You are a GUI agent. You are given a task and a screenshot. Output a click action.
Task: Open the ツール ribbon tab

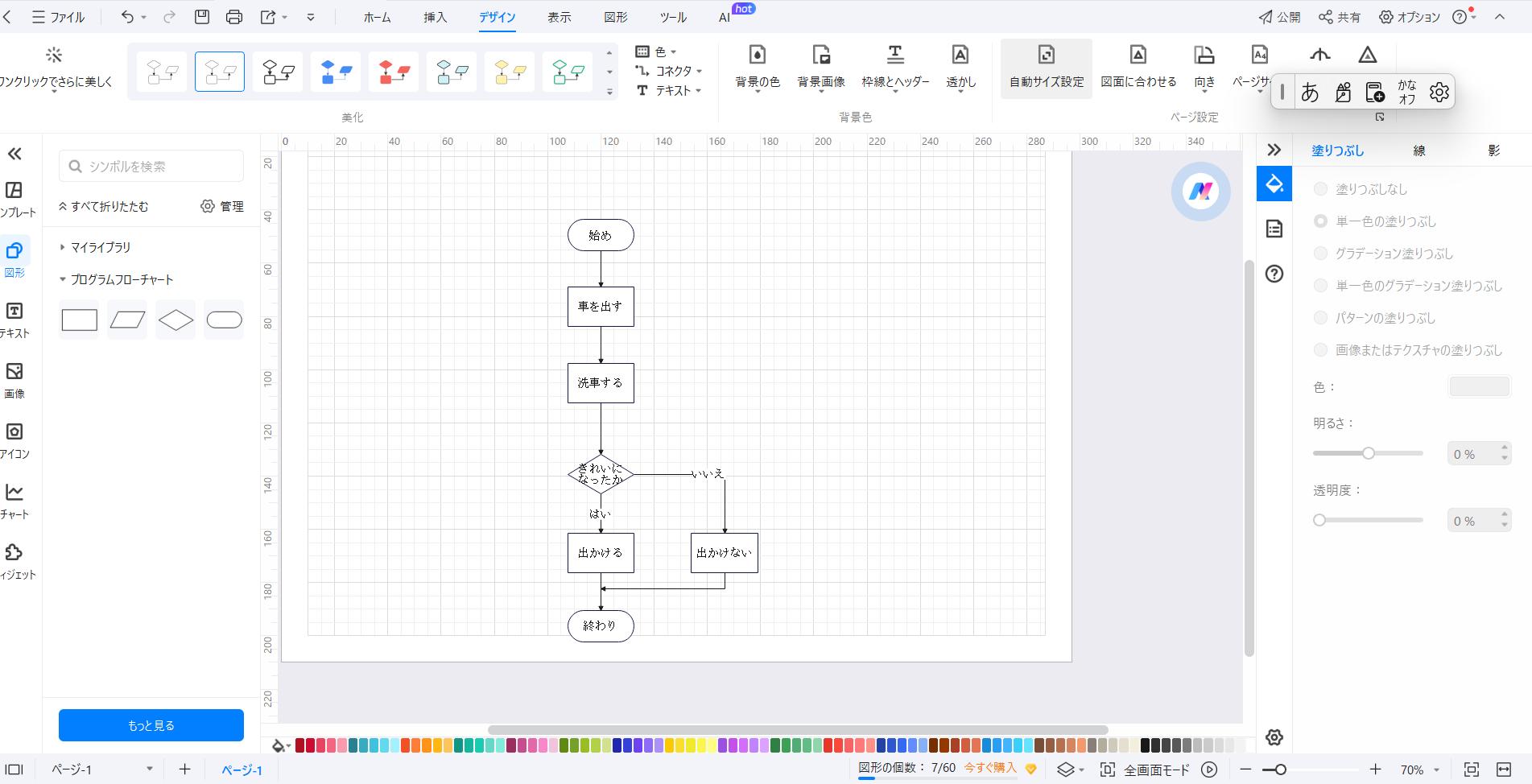click(x=673, y=17)
